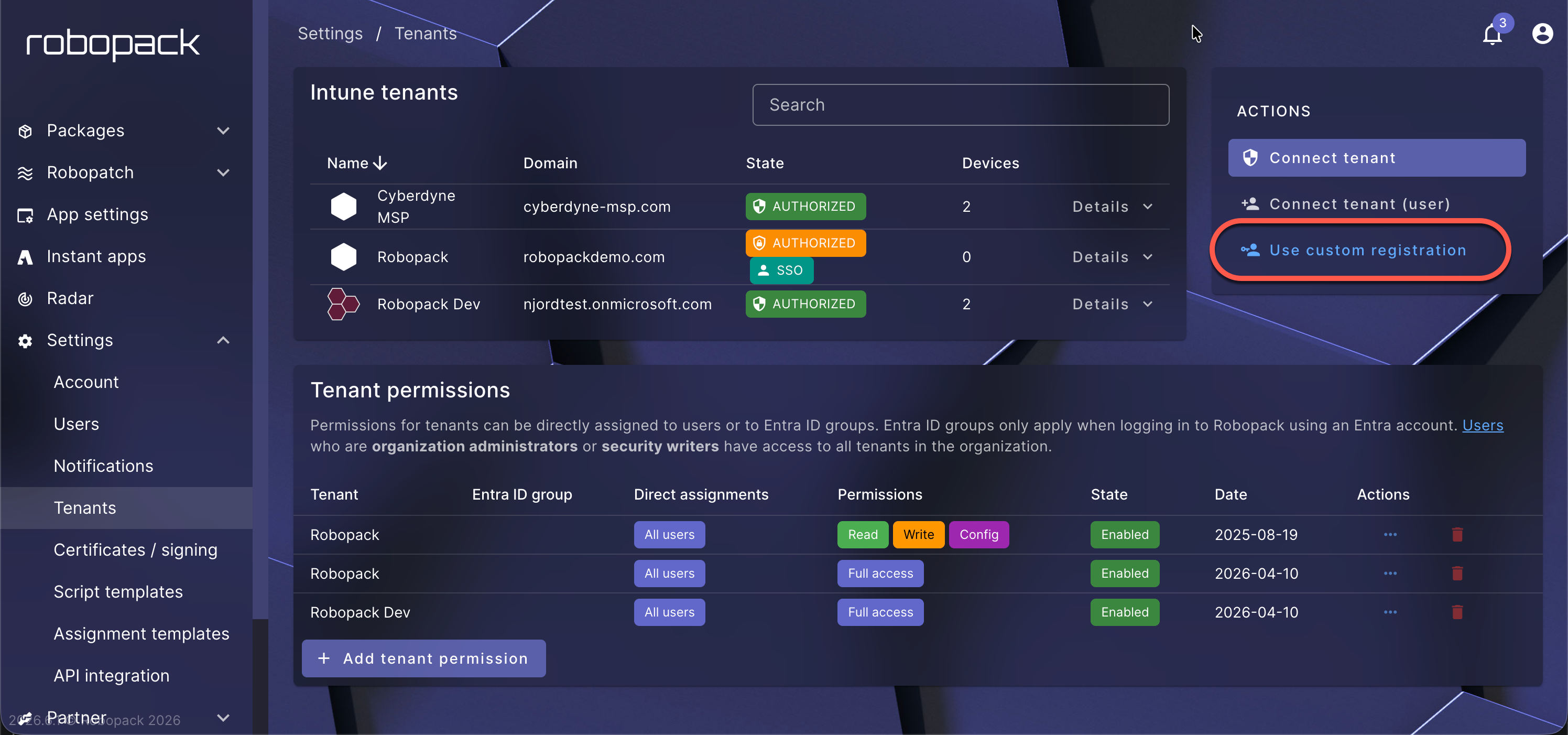Click the Connect tenant button

point(1376,158)
